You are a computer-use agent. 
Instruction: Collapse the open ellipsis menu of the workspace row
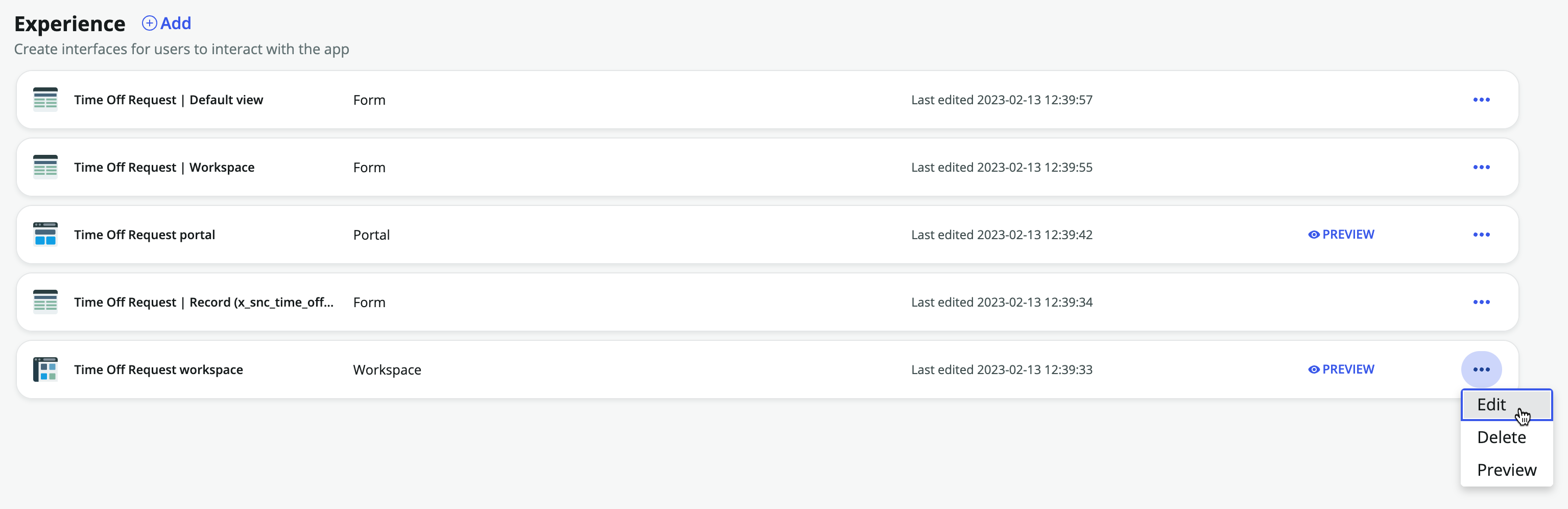pos(1481,369)
